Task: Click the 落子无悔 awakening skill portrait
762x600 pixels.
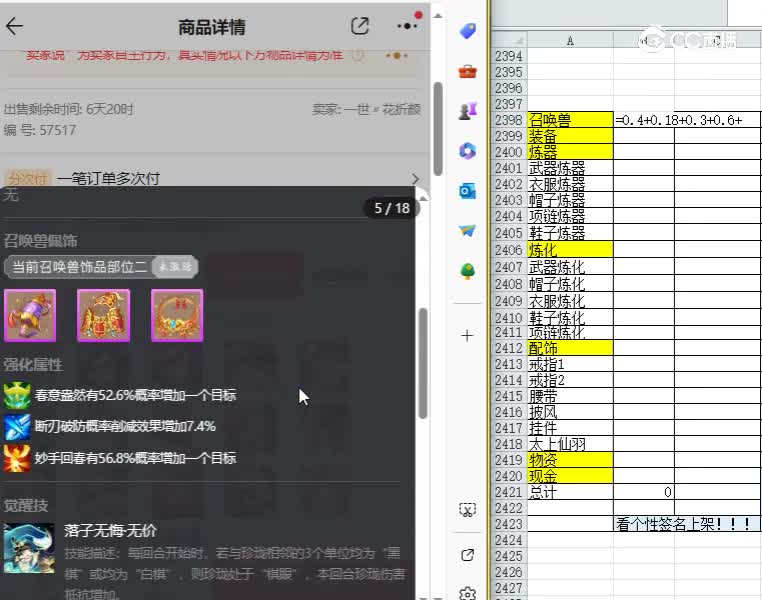Action: (x=29, y=548)
